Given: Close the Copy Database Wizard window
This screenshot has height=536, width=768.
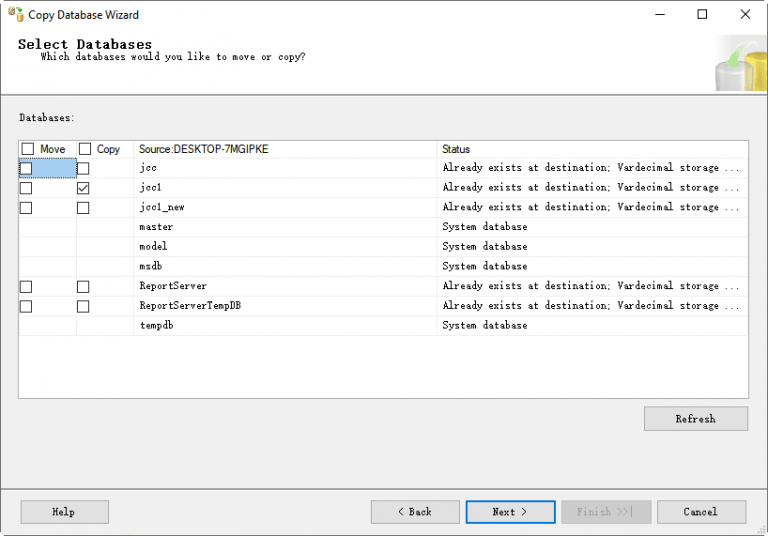Looking at the screenshot, I should (745, 14).
